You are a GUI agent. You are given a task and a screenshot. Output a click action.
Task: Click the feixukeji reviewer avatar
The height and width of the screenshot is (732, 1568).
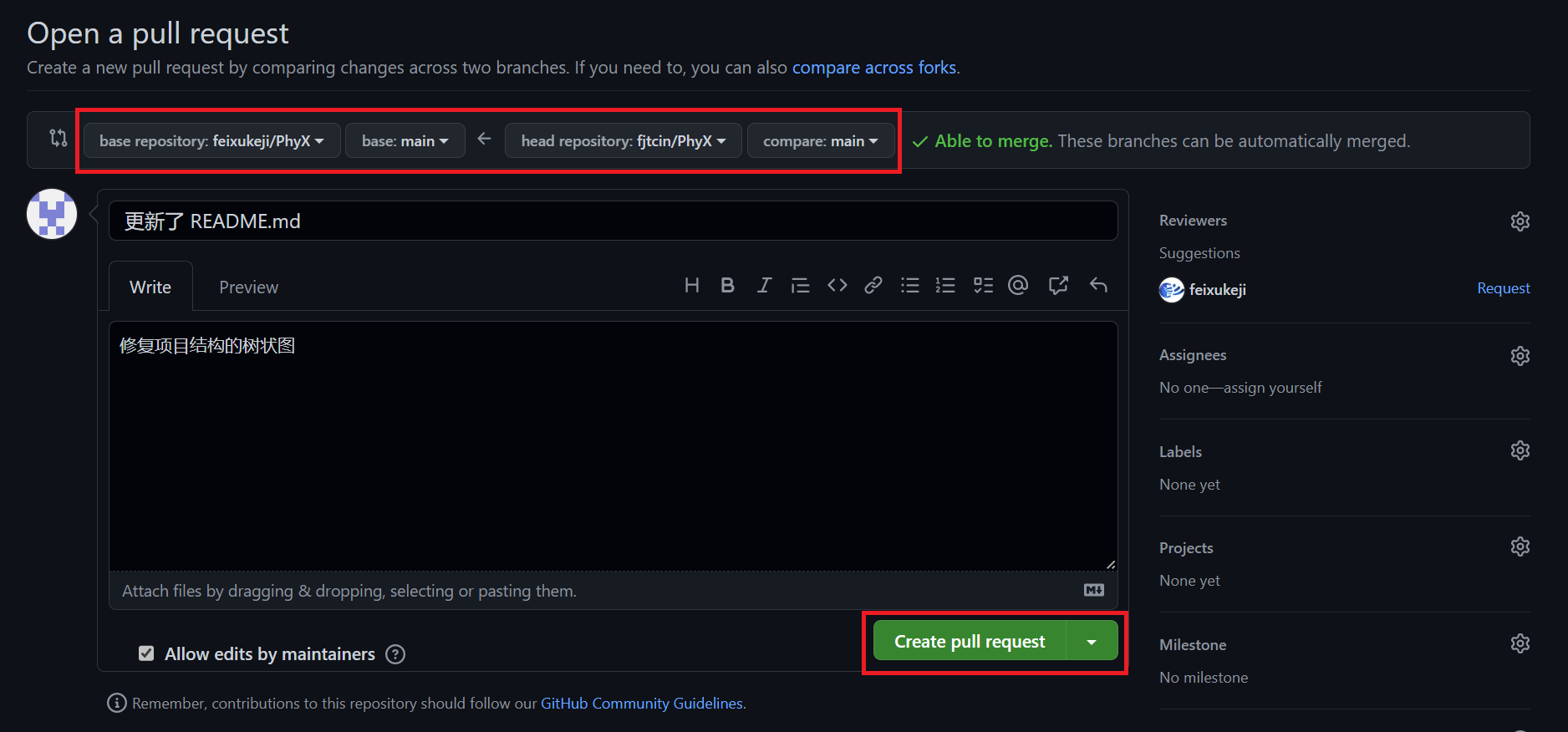pyautogui.click(x=1172, y=290)
